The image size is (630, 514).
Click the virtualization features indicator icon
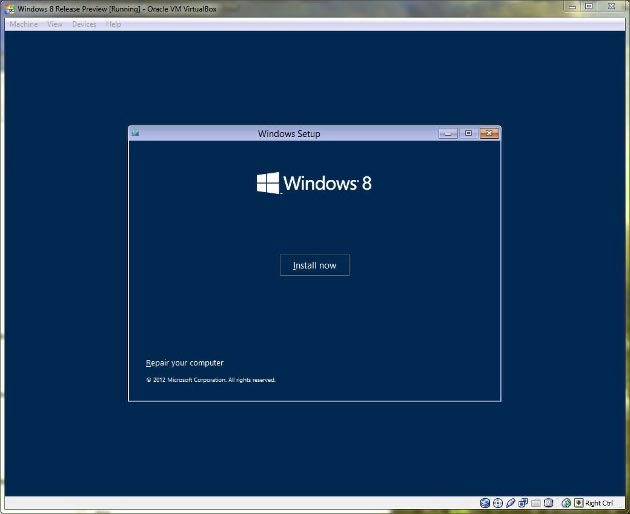(548, 503)
